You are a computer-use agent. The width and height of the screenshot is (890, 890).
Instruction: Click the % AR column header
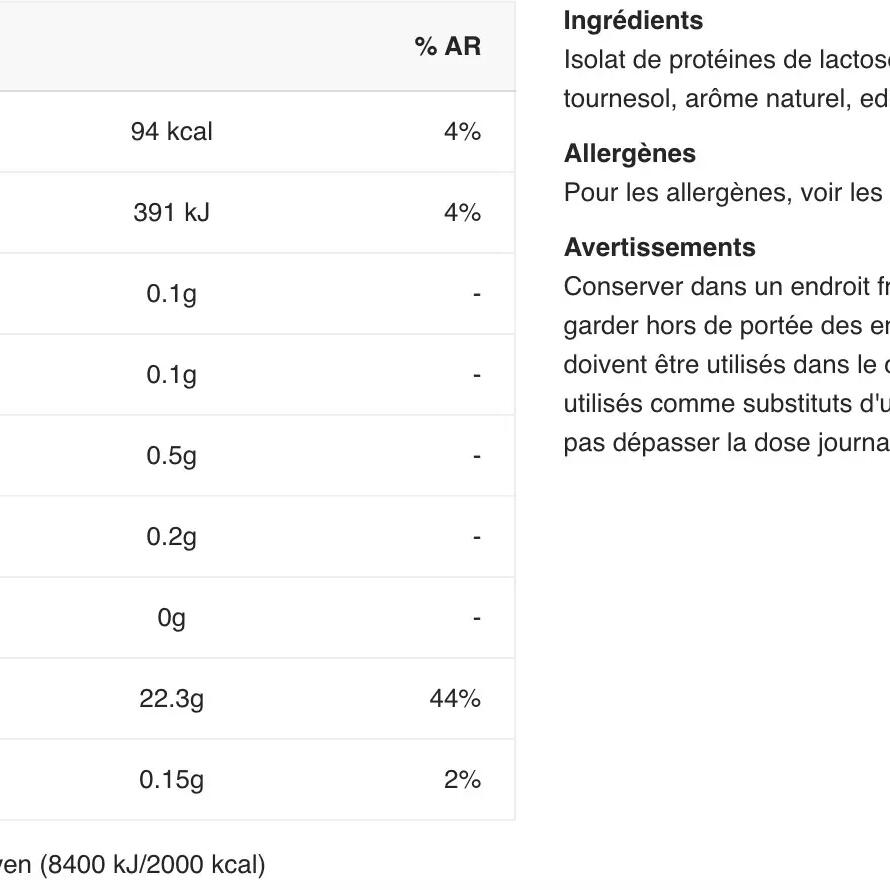[x=447, y=46]
